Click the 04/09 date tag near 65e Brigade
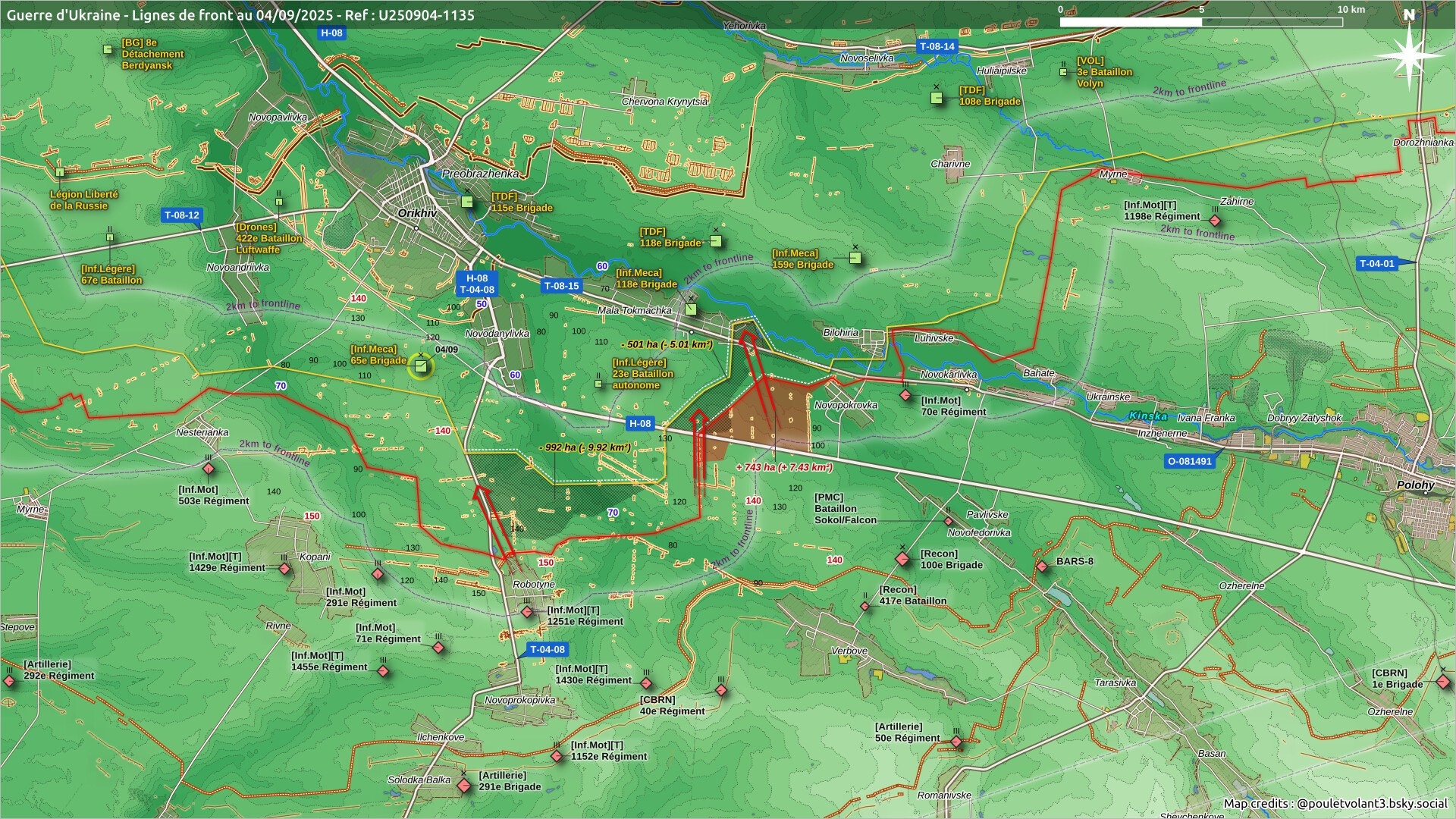 [446, 350]
